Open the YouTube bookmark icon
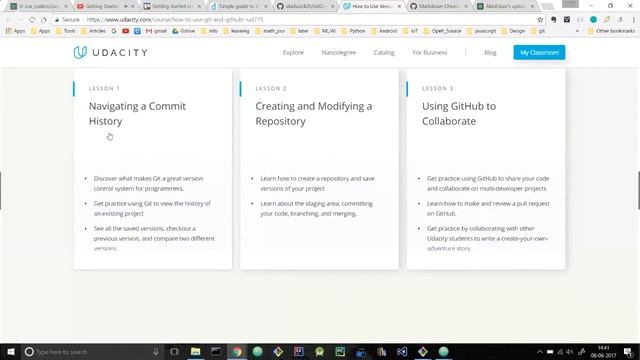The image size is (640, 360). coord(126,31)
